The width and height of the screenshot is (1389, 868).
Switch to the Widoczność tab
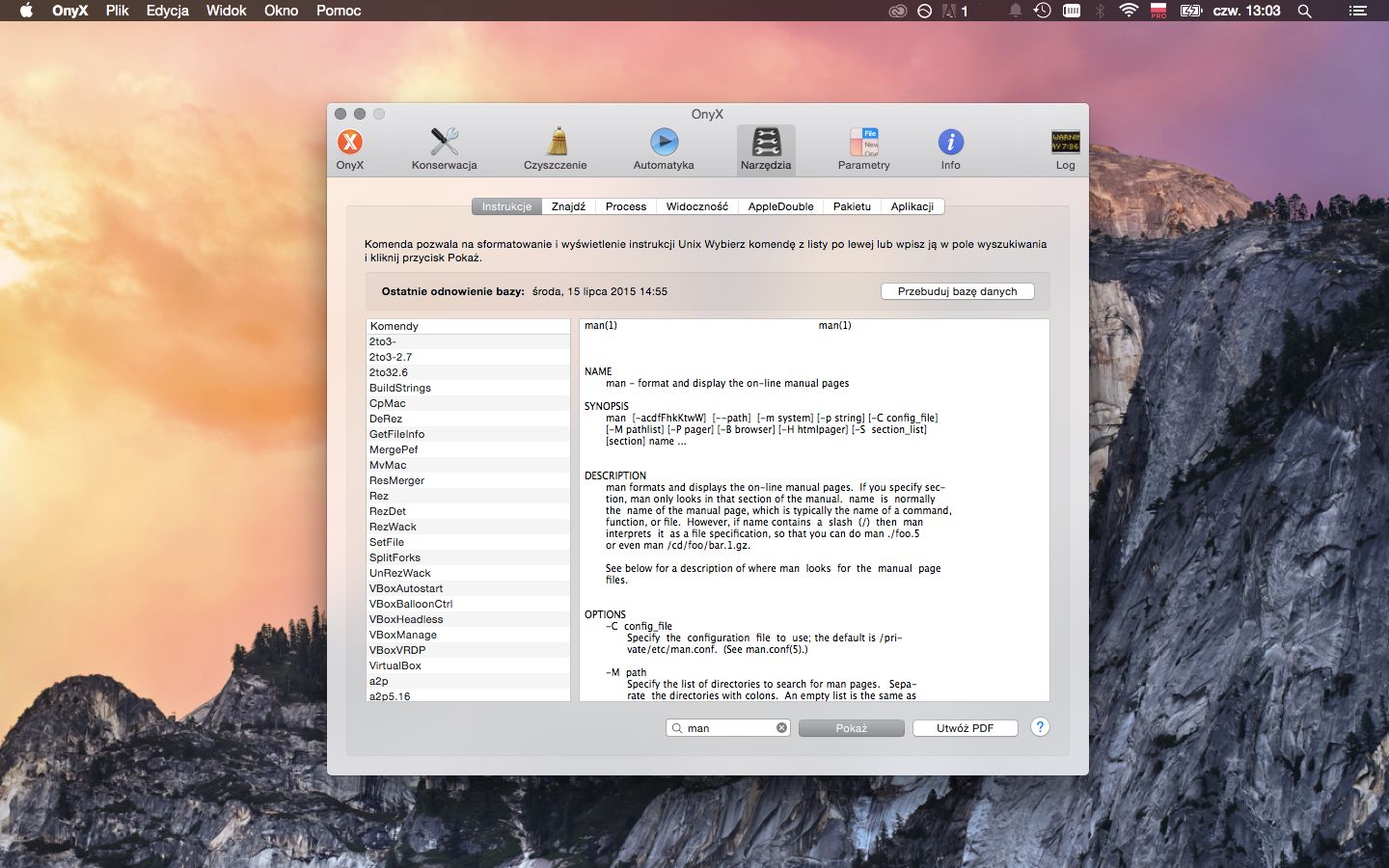pos(697,206)
